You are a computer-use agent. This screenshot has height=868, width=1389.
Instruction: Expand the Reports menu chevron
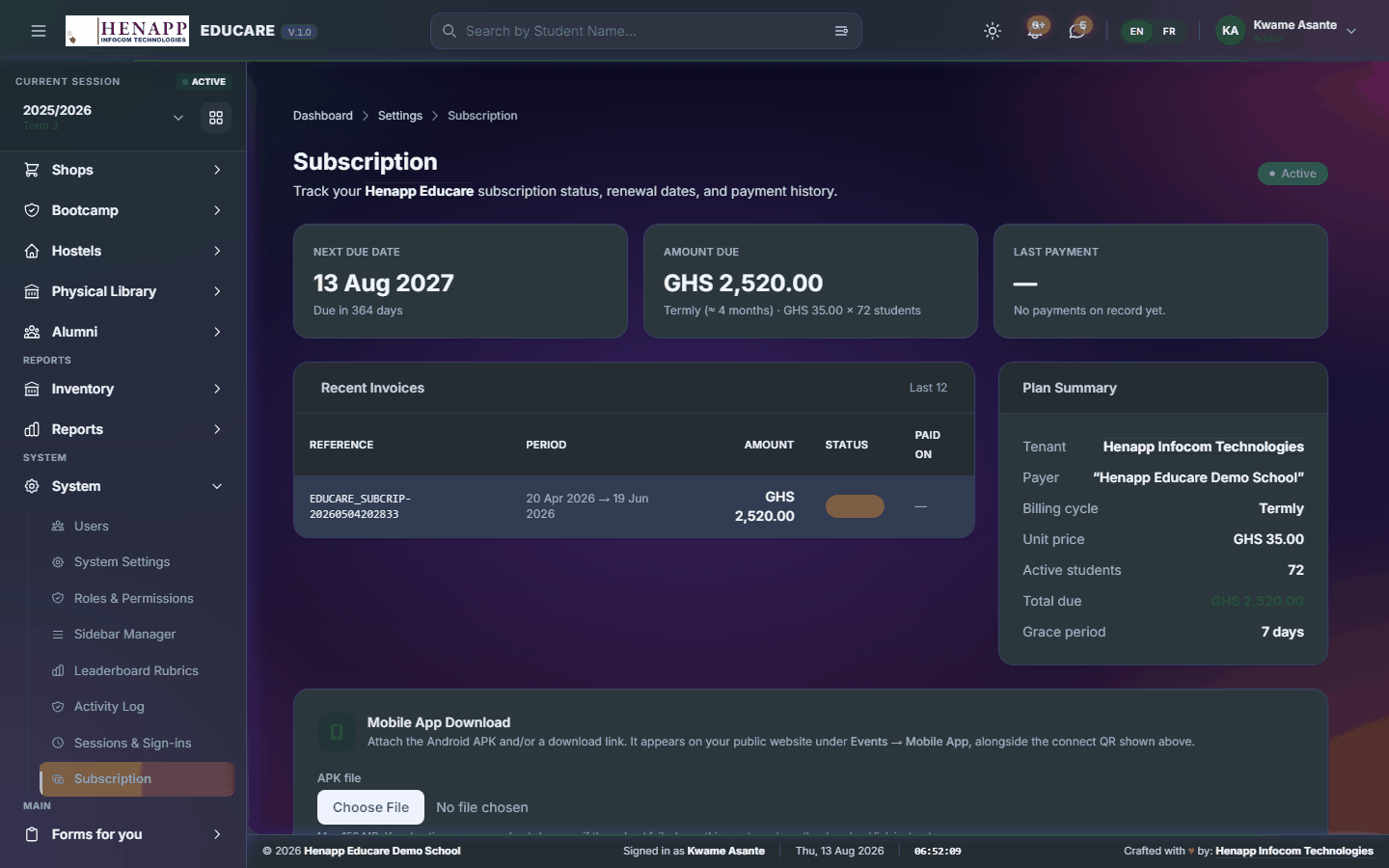(217, 429)
